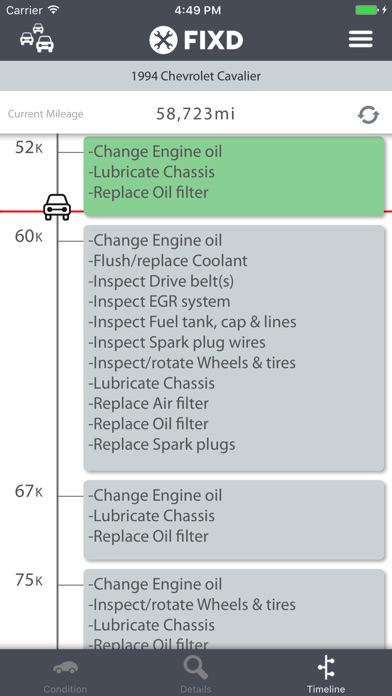Open the 75K maintenance card
Viewport: 392px width, 696px height.
pyautogui.click(x=234, y=609)
